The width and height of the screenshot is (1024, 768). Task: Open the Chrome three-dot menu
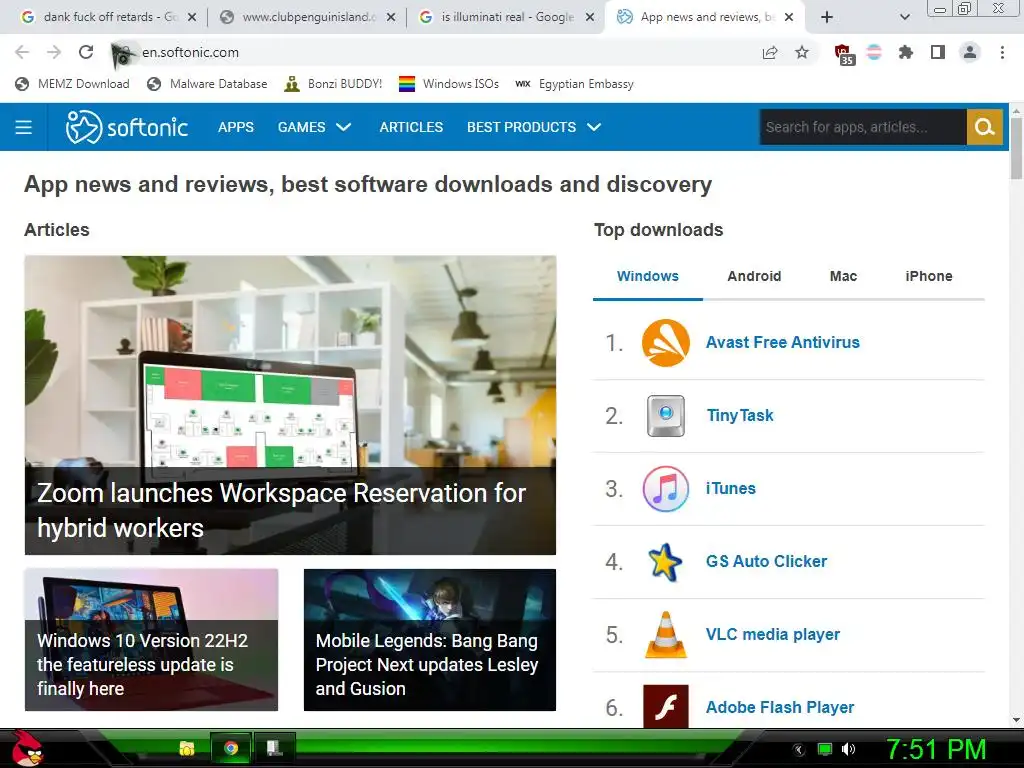(1002, 52)
